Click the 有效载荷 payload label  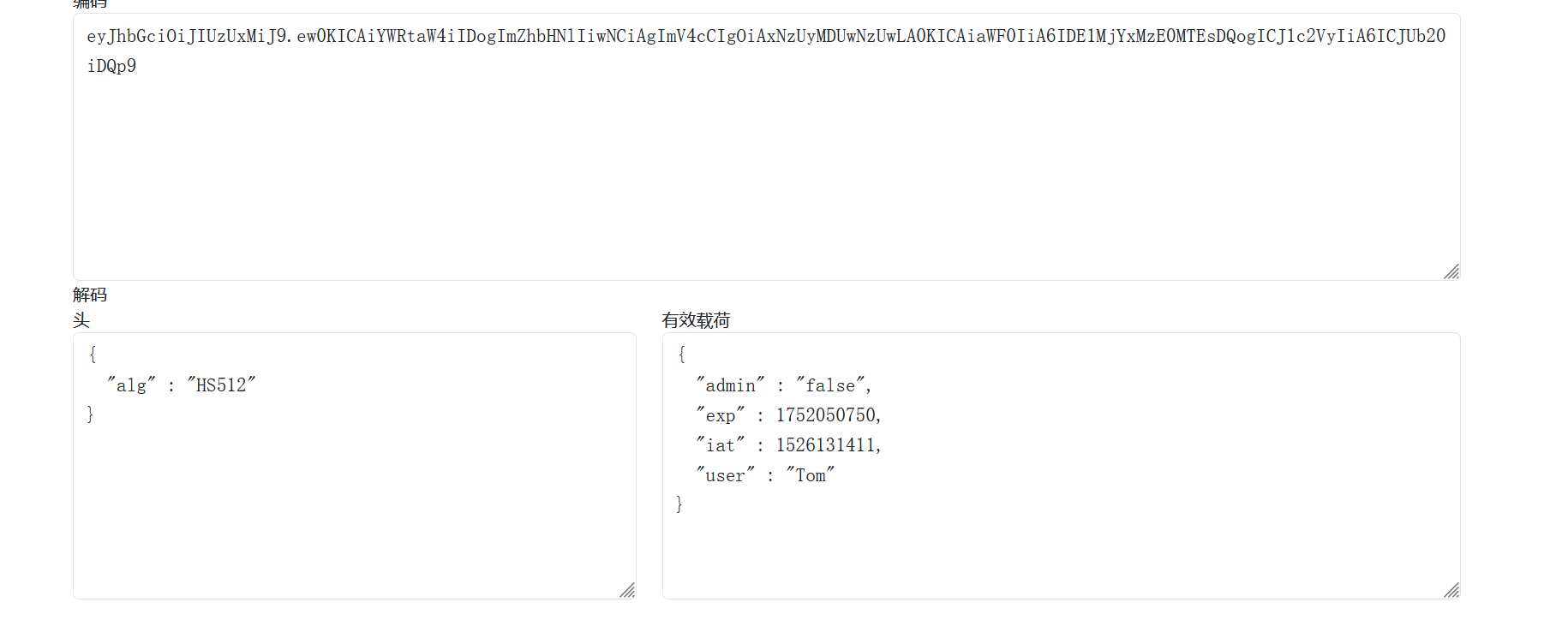click(696, 320)
